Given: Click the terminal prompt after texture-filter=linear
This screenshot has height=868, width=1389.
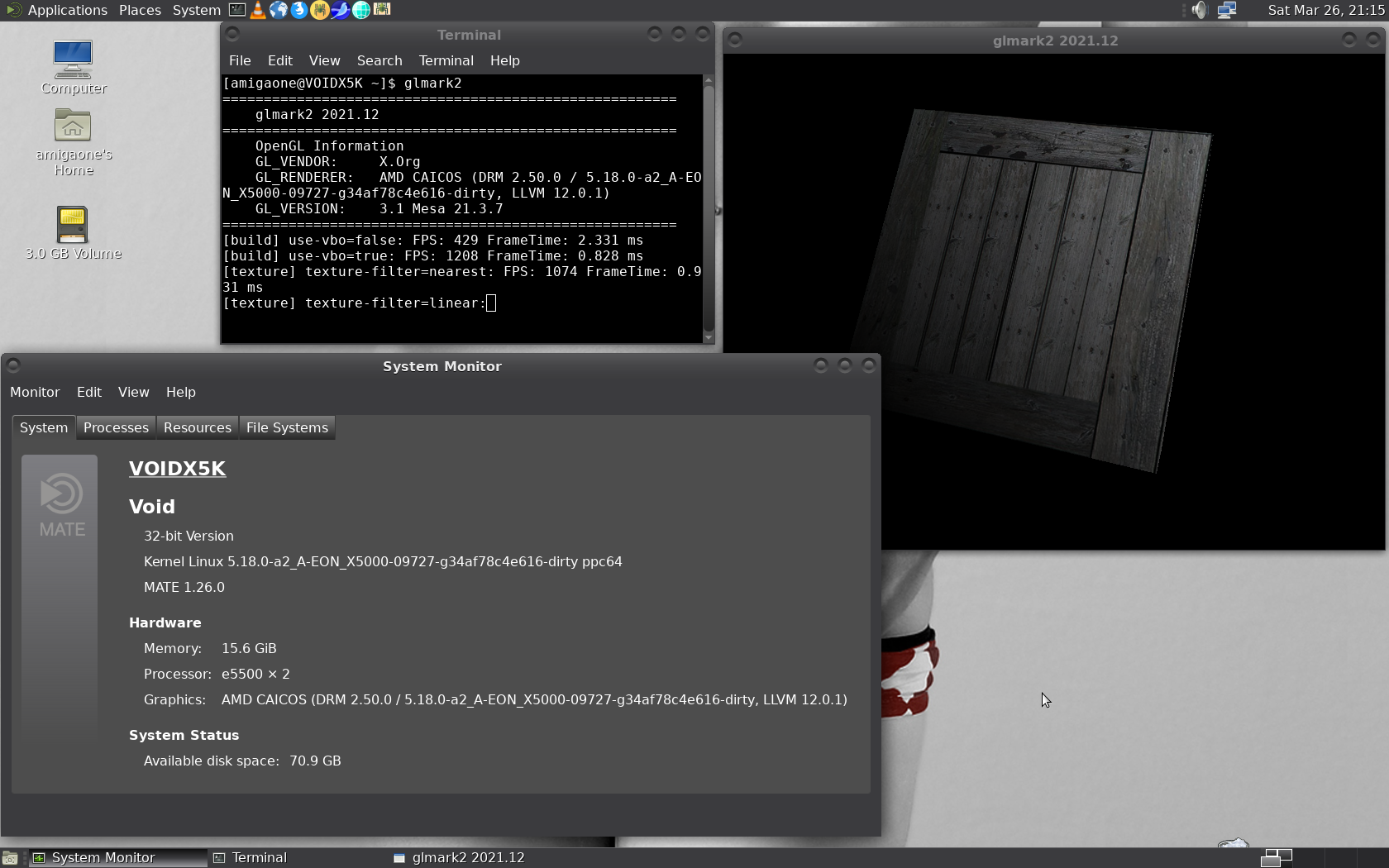Looking at the screenshot, I should 491,303.
